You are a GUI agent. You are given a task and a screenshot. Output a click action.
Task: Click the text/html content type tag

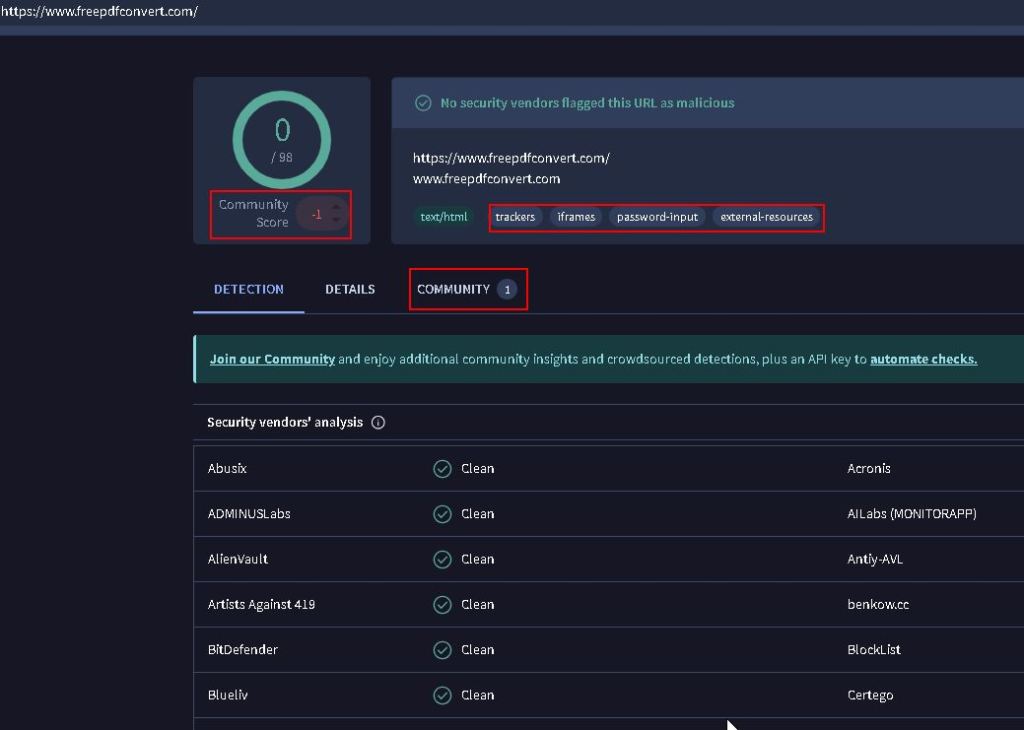pos(444,217)
